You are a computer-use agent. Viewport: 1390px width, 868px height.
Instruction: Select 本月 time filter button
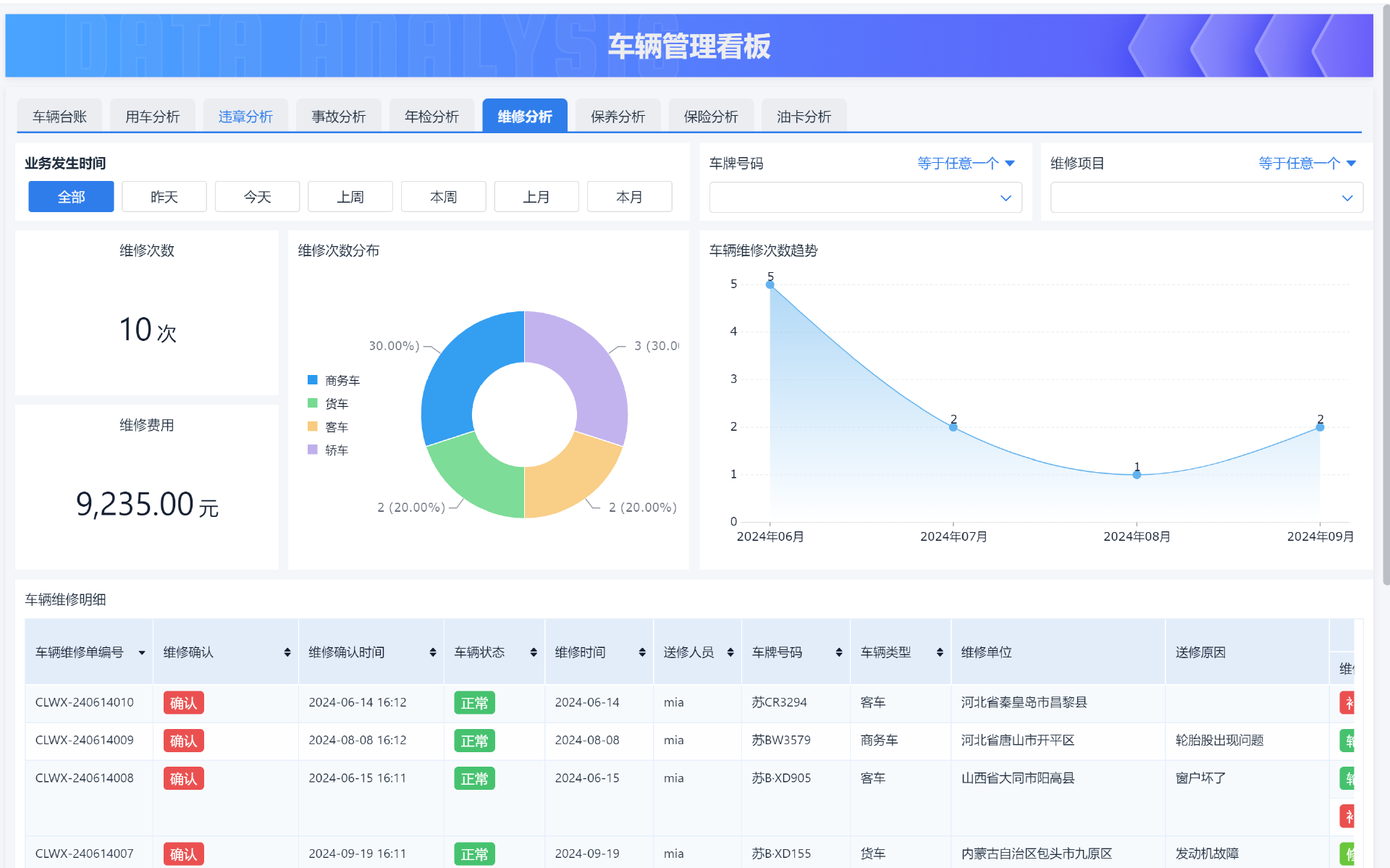coord(629,197)
